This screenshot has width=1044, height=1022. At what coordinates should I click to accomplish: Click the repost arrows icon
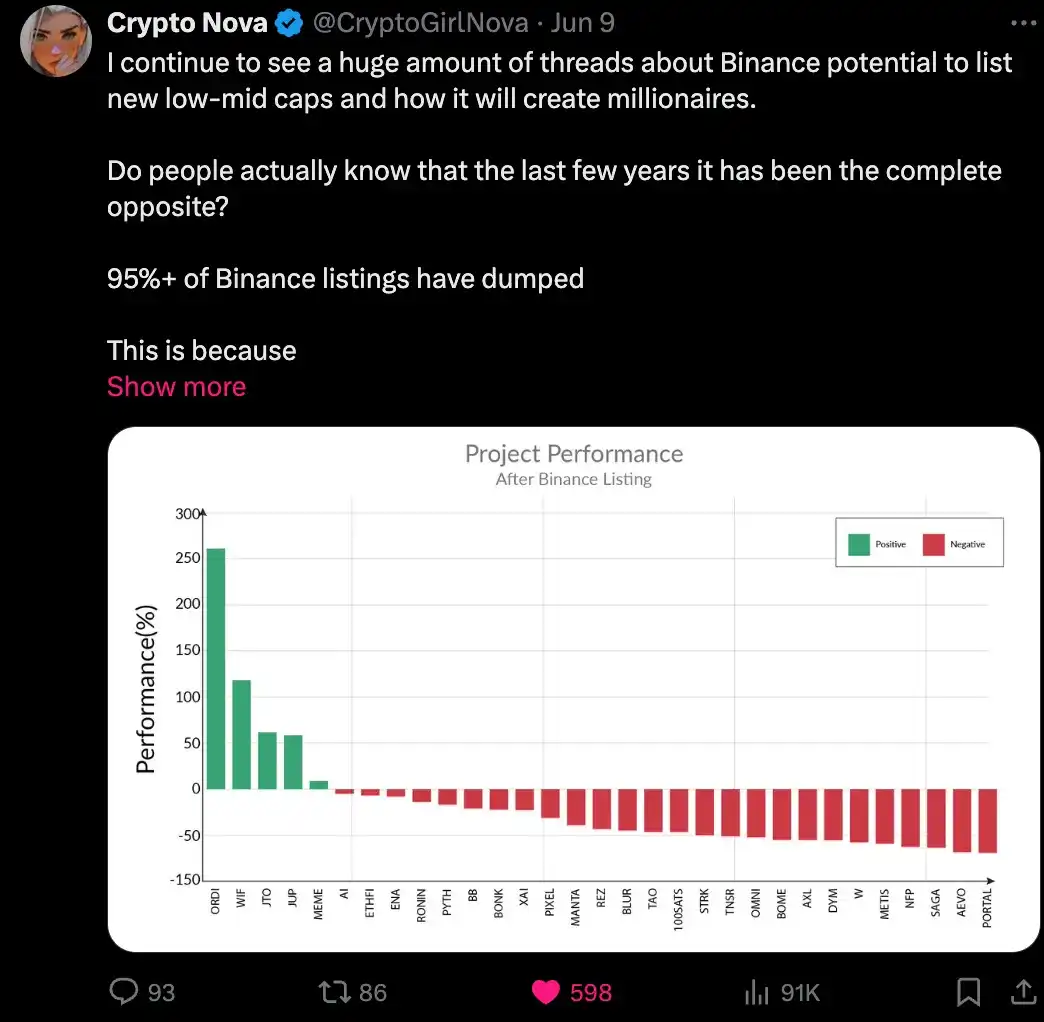tap(333, 991)
